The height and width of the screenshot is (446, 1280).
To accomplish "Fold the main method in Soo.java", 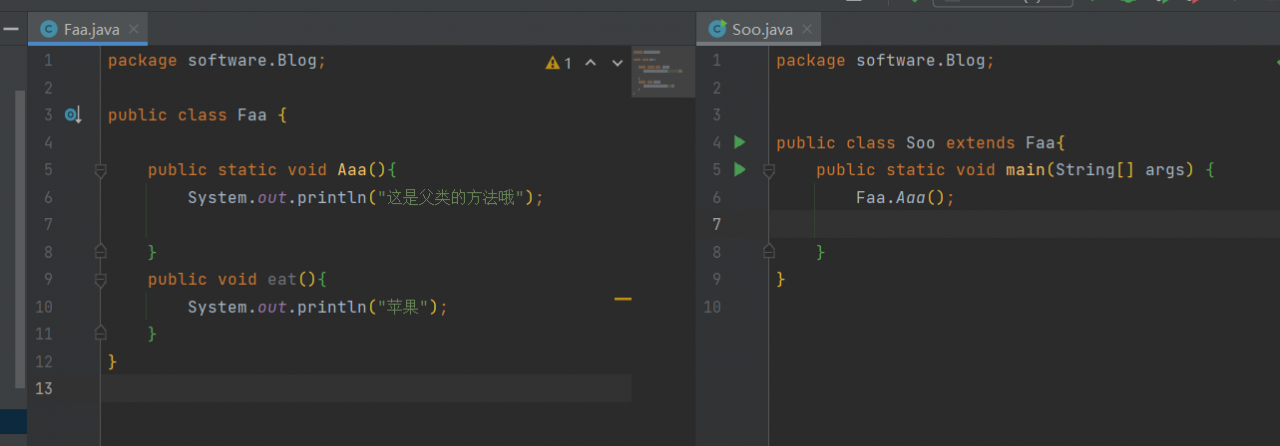I will pos(768,171).
